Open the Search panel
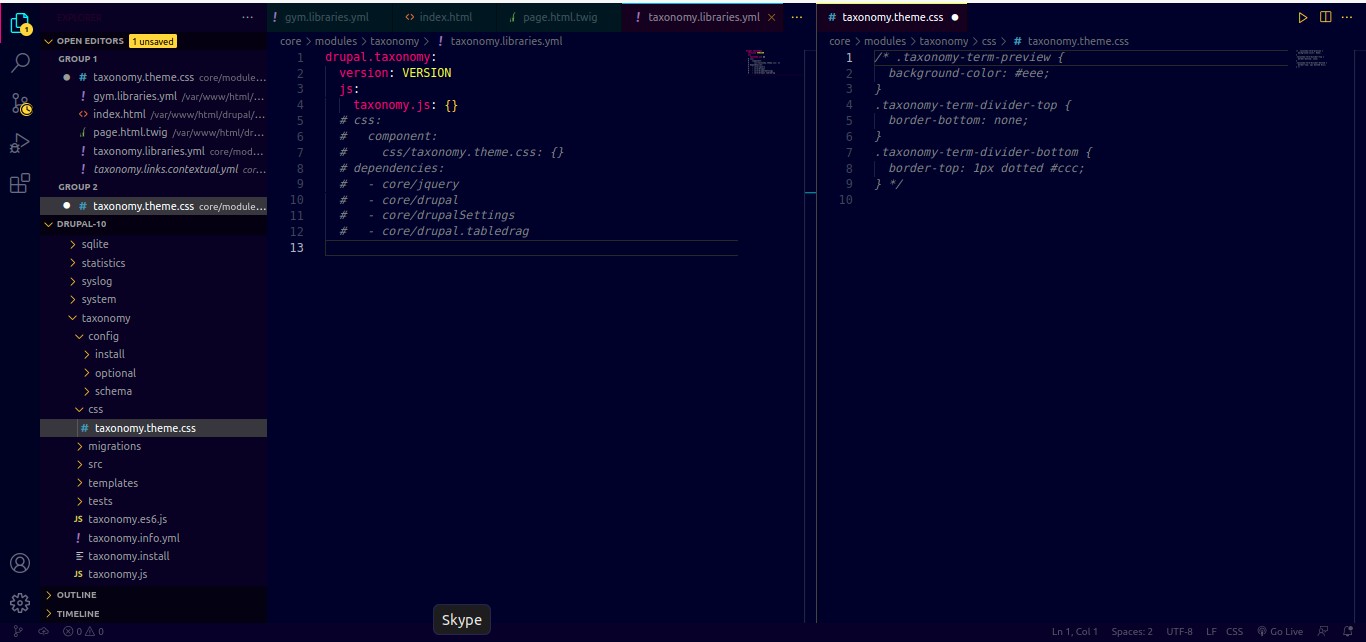Screen dimensions: 1366x642 [x=20, y=62]
